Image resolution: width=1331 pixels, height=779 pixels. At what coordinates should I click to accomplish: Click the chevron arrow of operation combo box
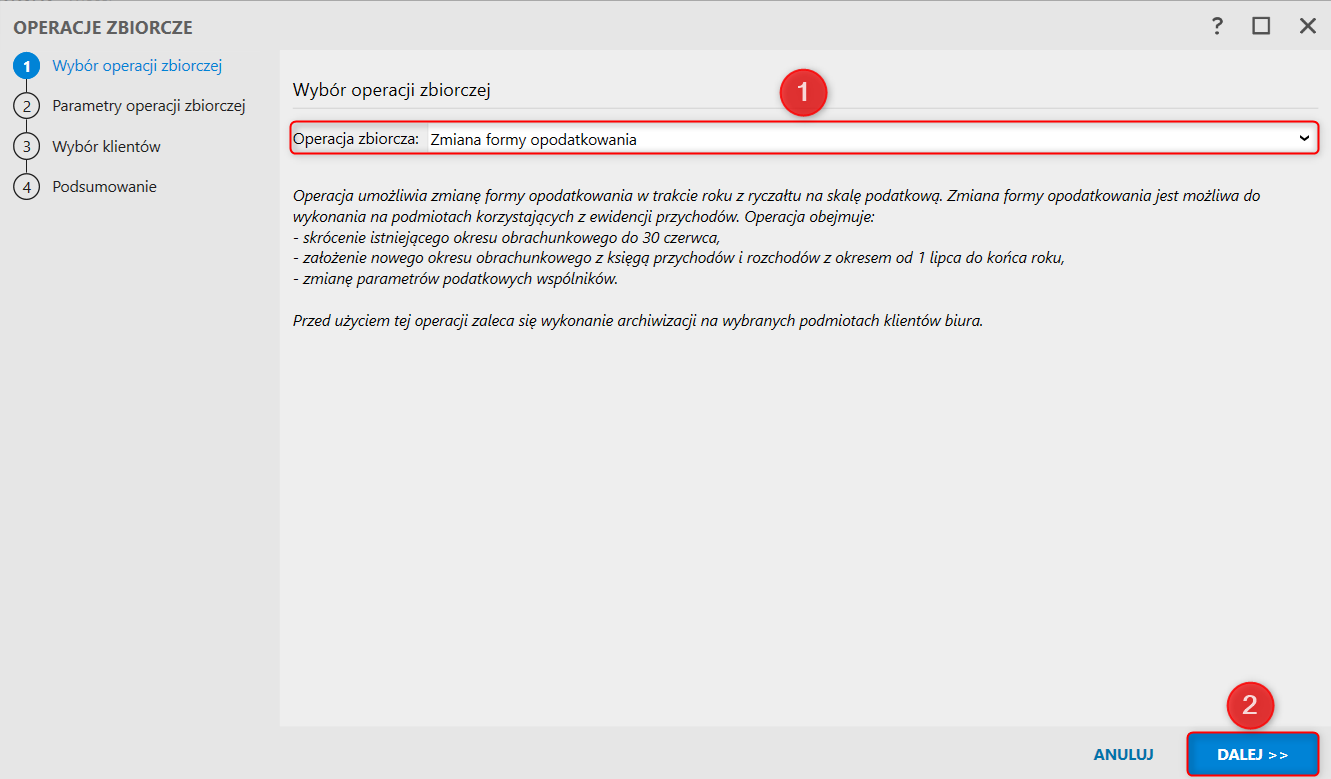(1304, 138)
